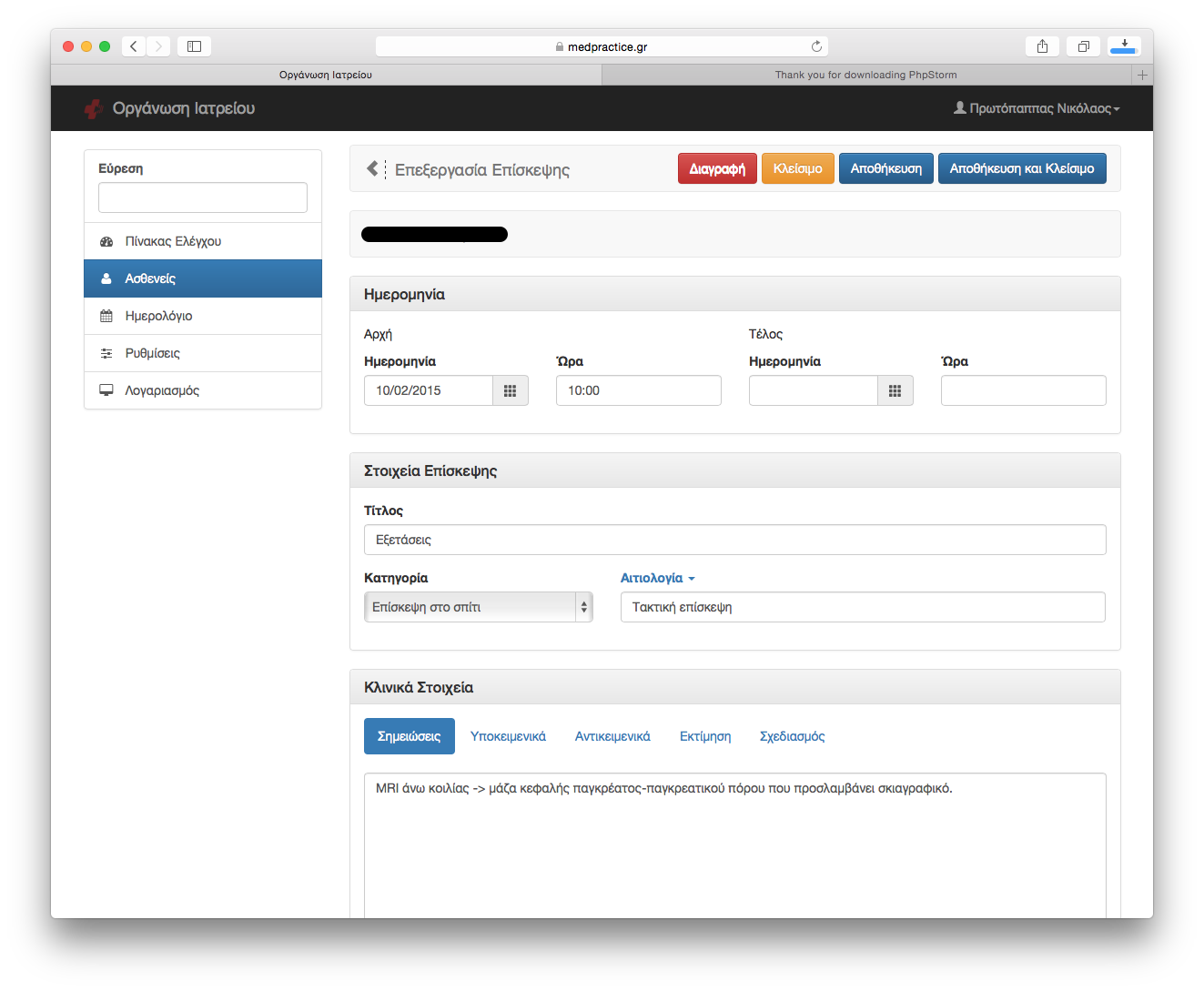Show Safari downloads list
Image resolution: width=1204 pixels, height=991 pixels.
(x=1124, y=46)
